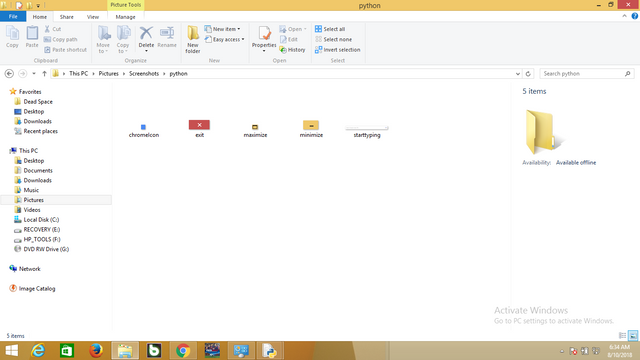Open Firefox from the taskbar

[x=96, y=351]
